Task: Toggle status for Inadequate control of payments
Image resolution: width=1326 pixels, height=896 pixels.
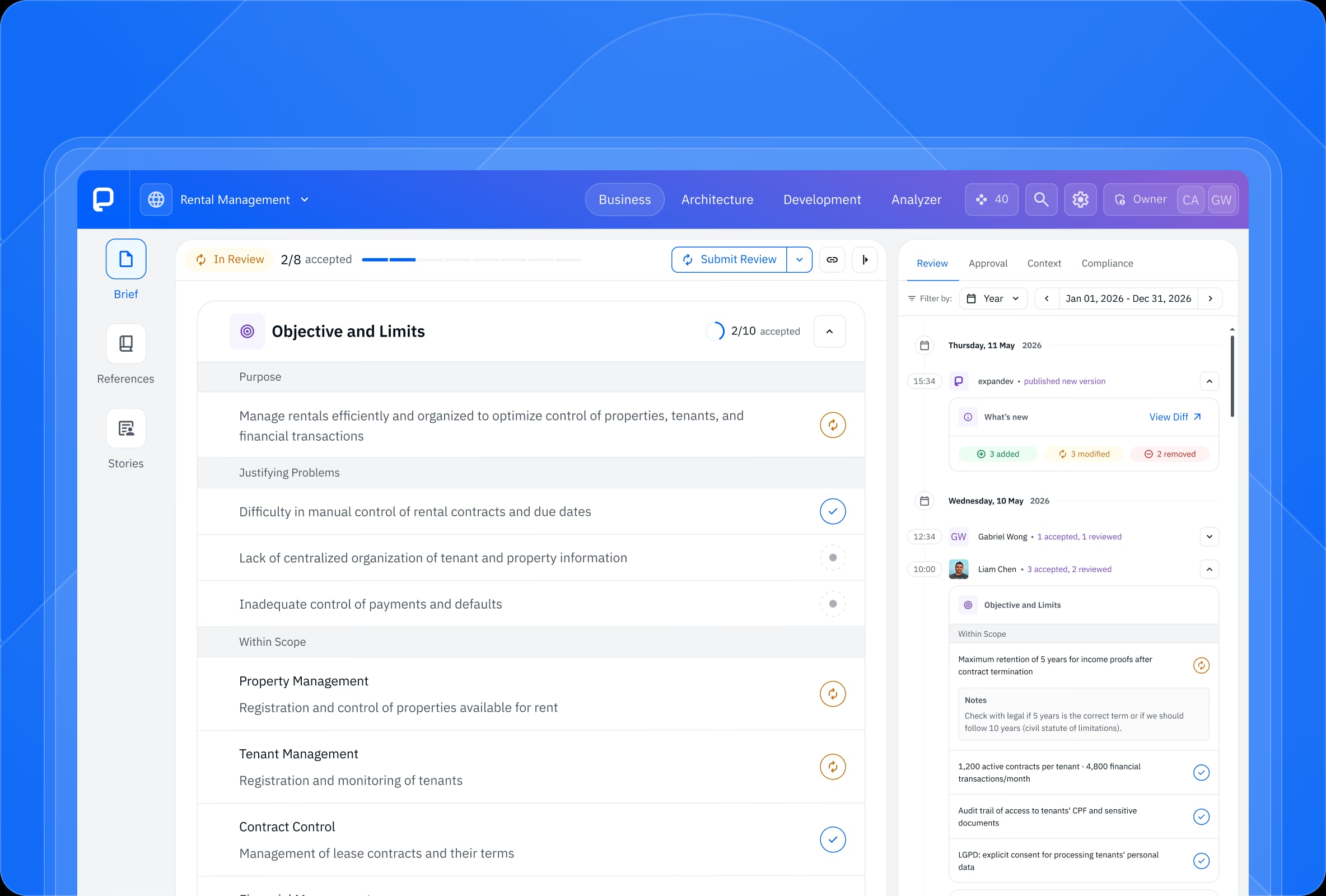Action: coord(833,604)
